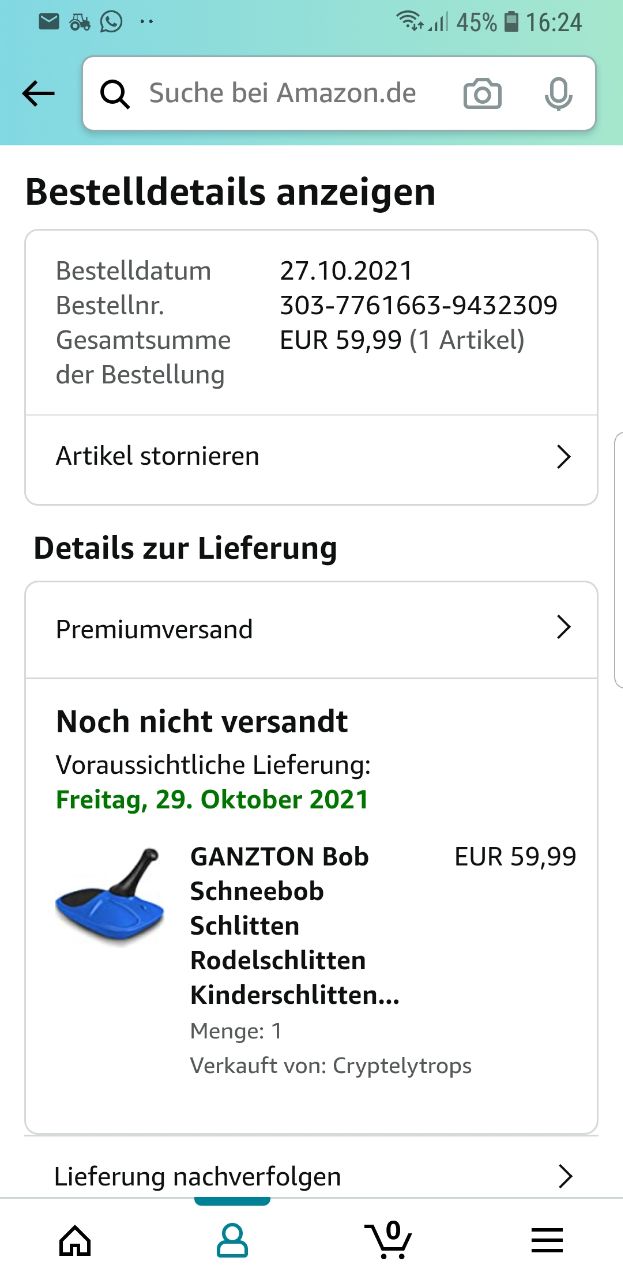
Task: Open the hamburger menu icon
Action: point(547,1241)
